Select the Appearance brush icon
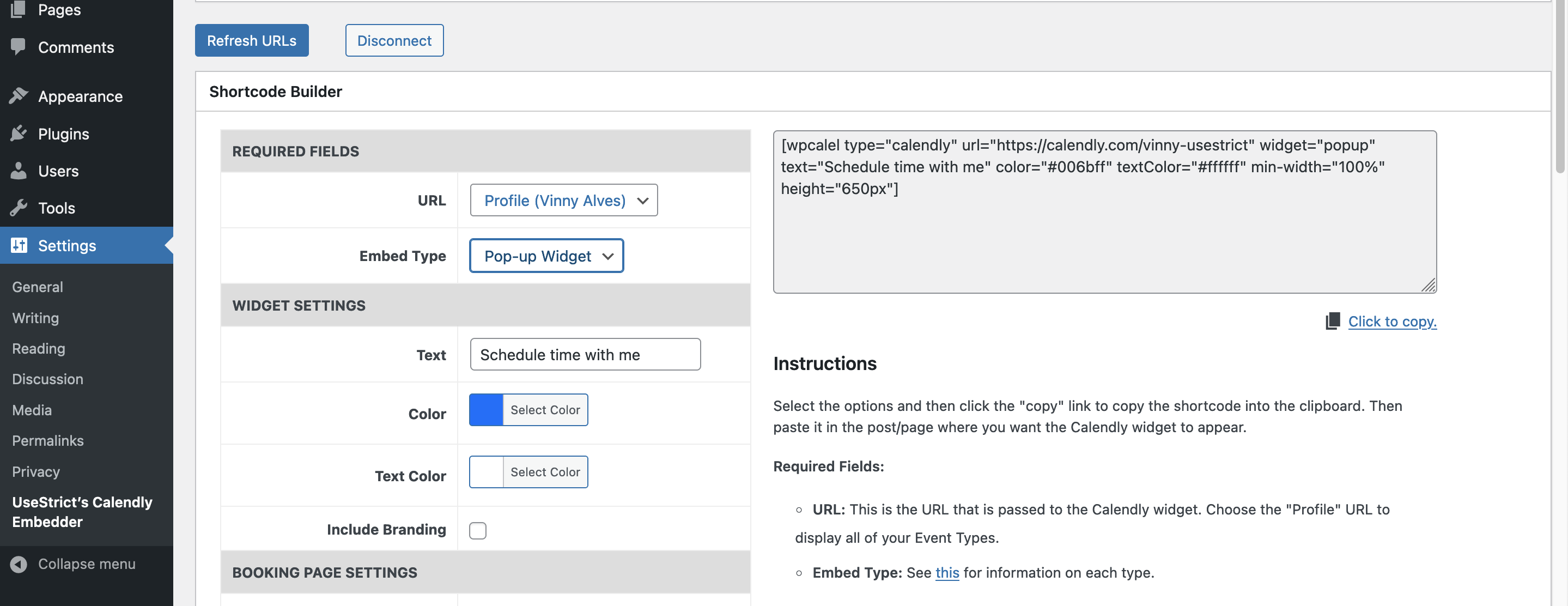Image resolution: width=1568 pixels, height=606 pixels. pyautogui.click(x=19, y=95)
